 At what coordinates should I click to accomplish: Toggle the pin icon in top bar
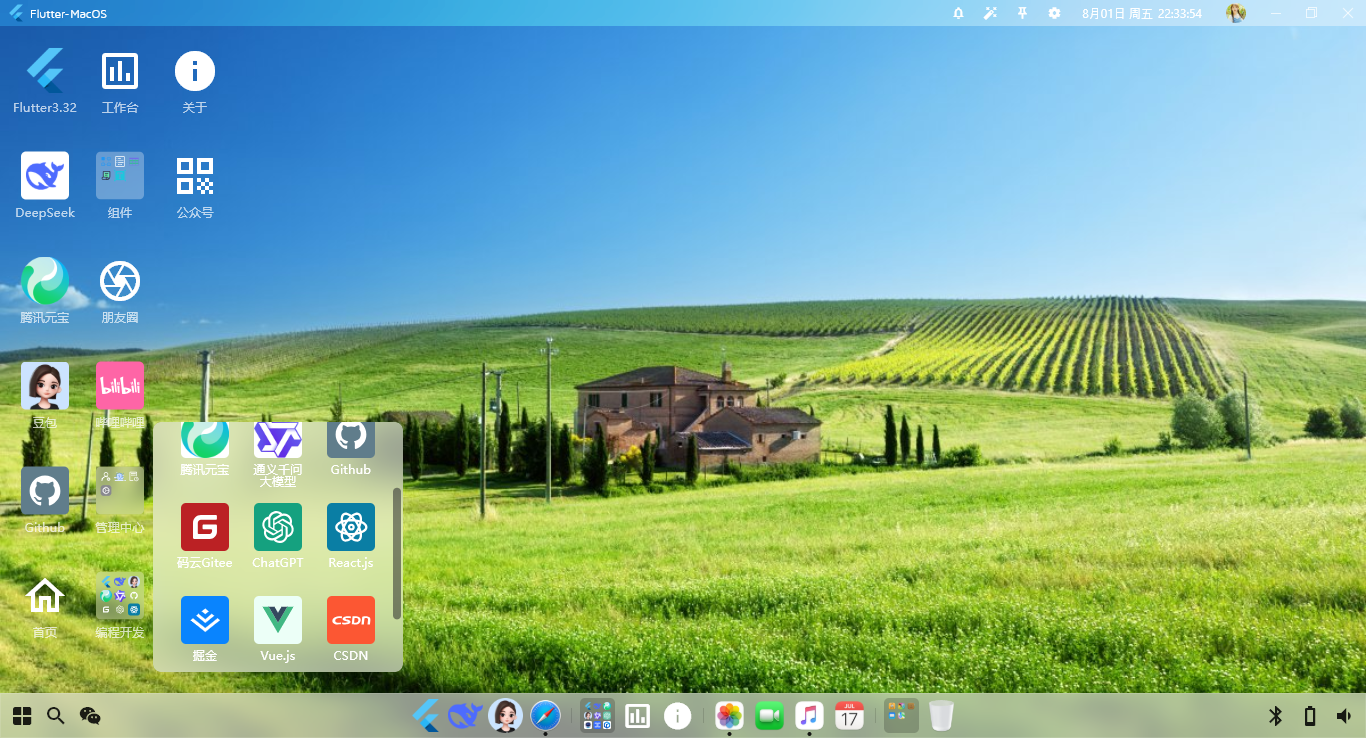click(x=1022, y=13)
